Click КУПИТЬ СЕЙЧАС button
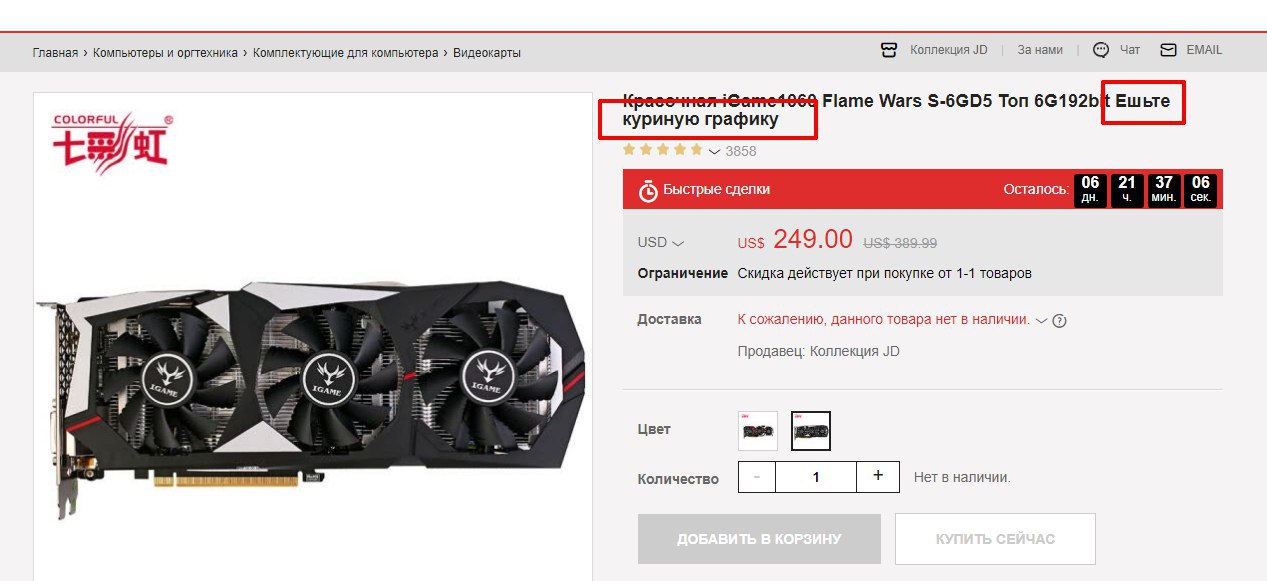 [x=995, y=539]
